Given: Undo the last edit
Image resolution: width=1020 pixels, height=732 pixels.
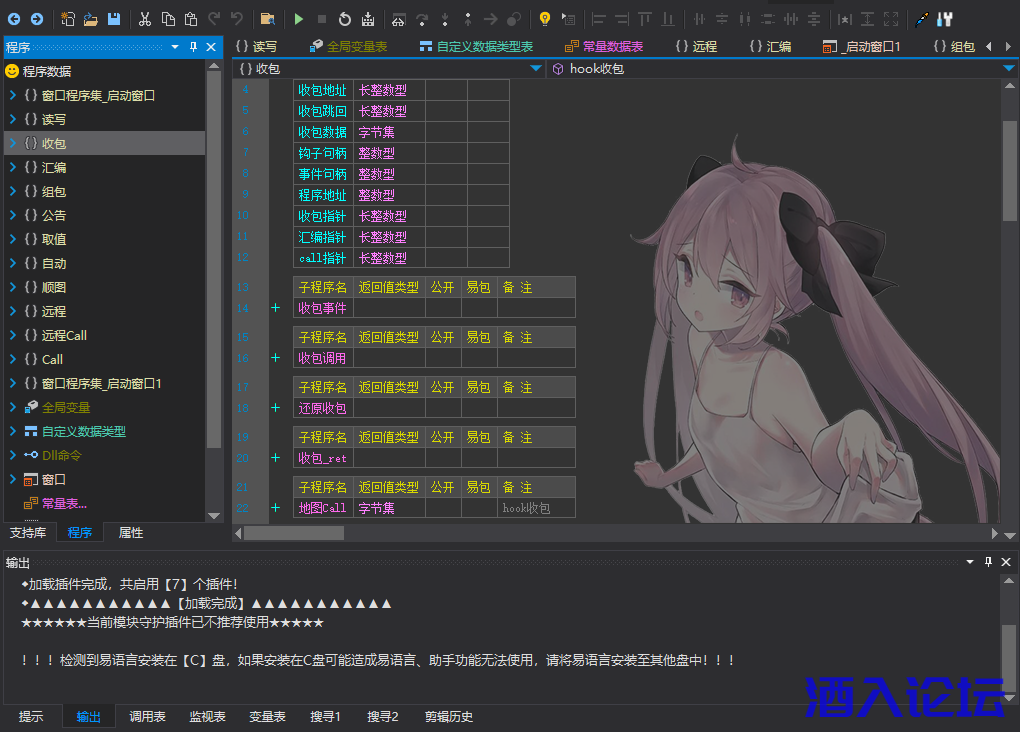Looking at the screenshot, I should [237, 18].
